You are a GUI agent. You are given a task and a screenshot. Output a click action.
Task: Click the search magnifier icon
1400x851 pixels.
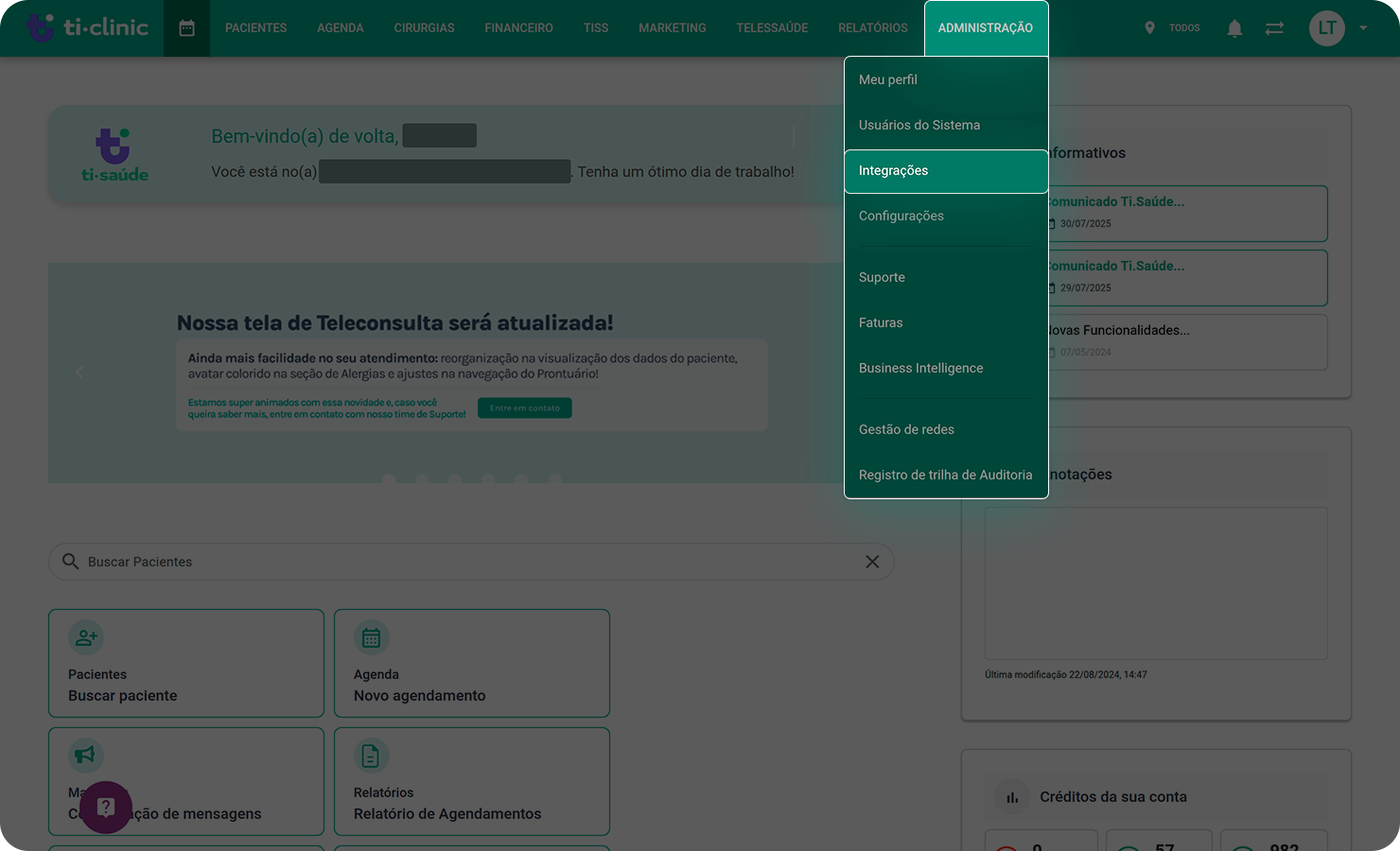(70, 562)
